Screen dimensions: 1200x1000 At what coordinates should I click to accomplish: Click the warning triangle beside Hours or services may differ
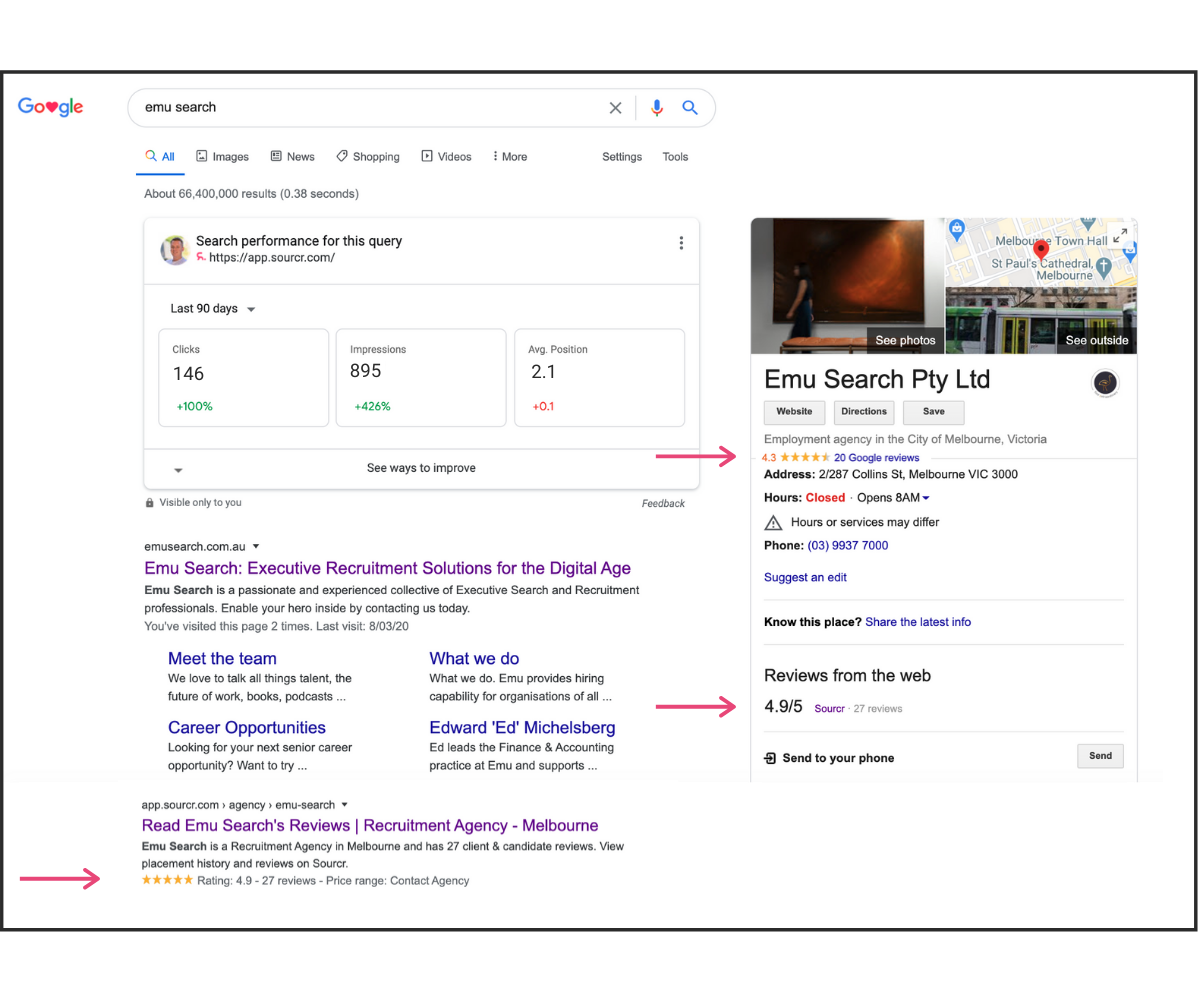pos(773,522)
